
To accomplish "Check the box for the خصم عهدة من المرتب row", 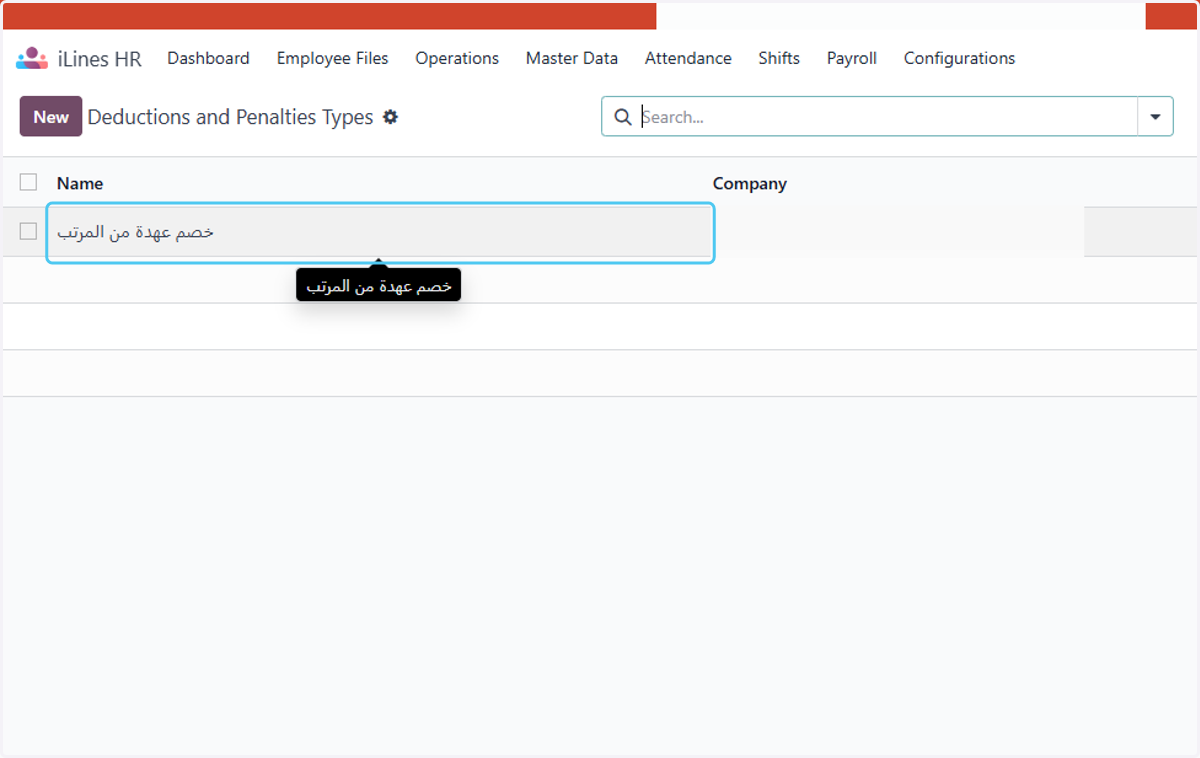I will 29,231.
